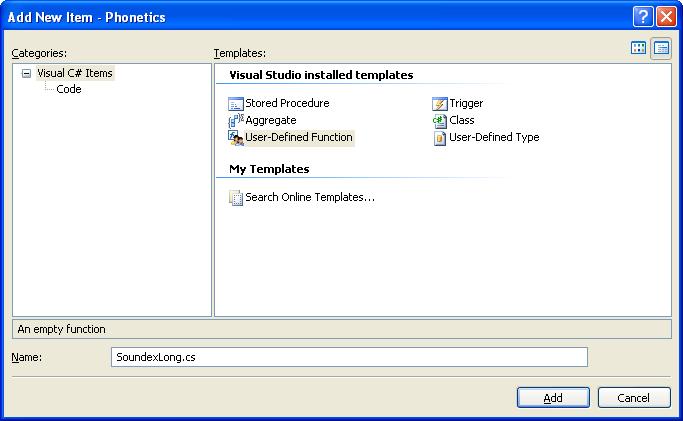Click the Search Online Templates icon
Viewport: 683px width, 421px height.
236,197
